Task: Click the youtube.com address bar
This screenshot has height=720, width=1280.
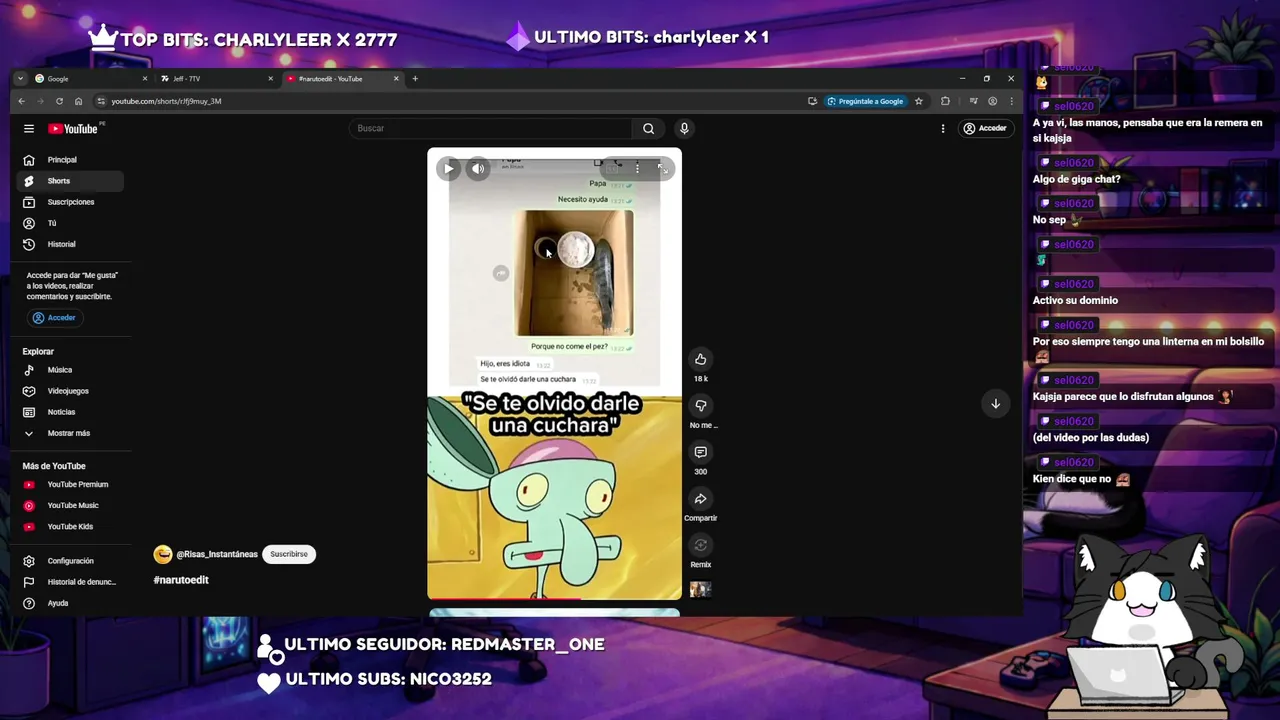Action: click(450, 101)
